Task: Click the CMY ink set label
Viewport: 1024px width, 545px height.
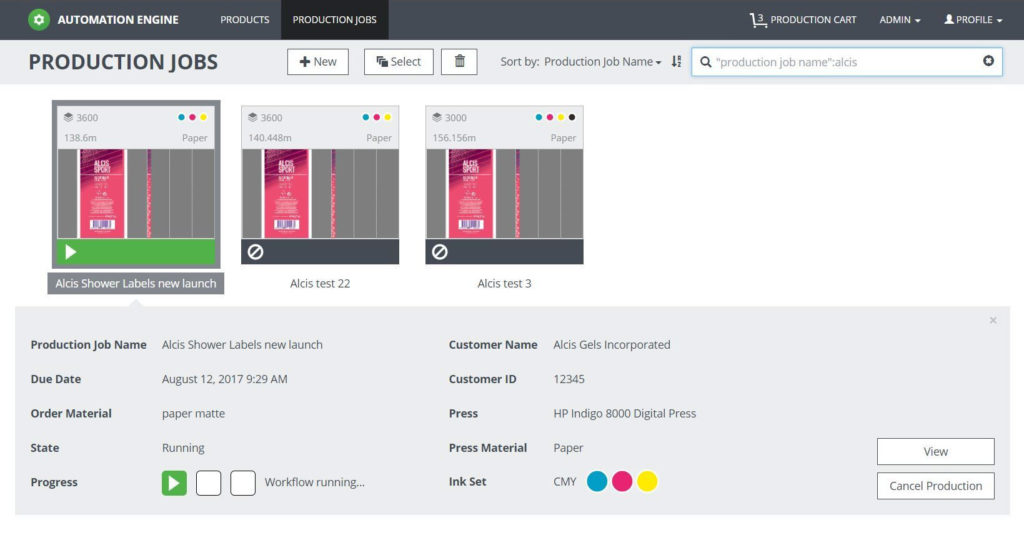Action: pos(565,482)
